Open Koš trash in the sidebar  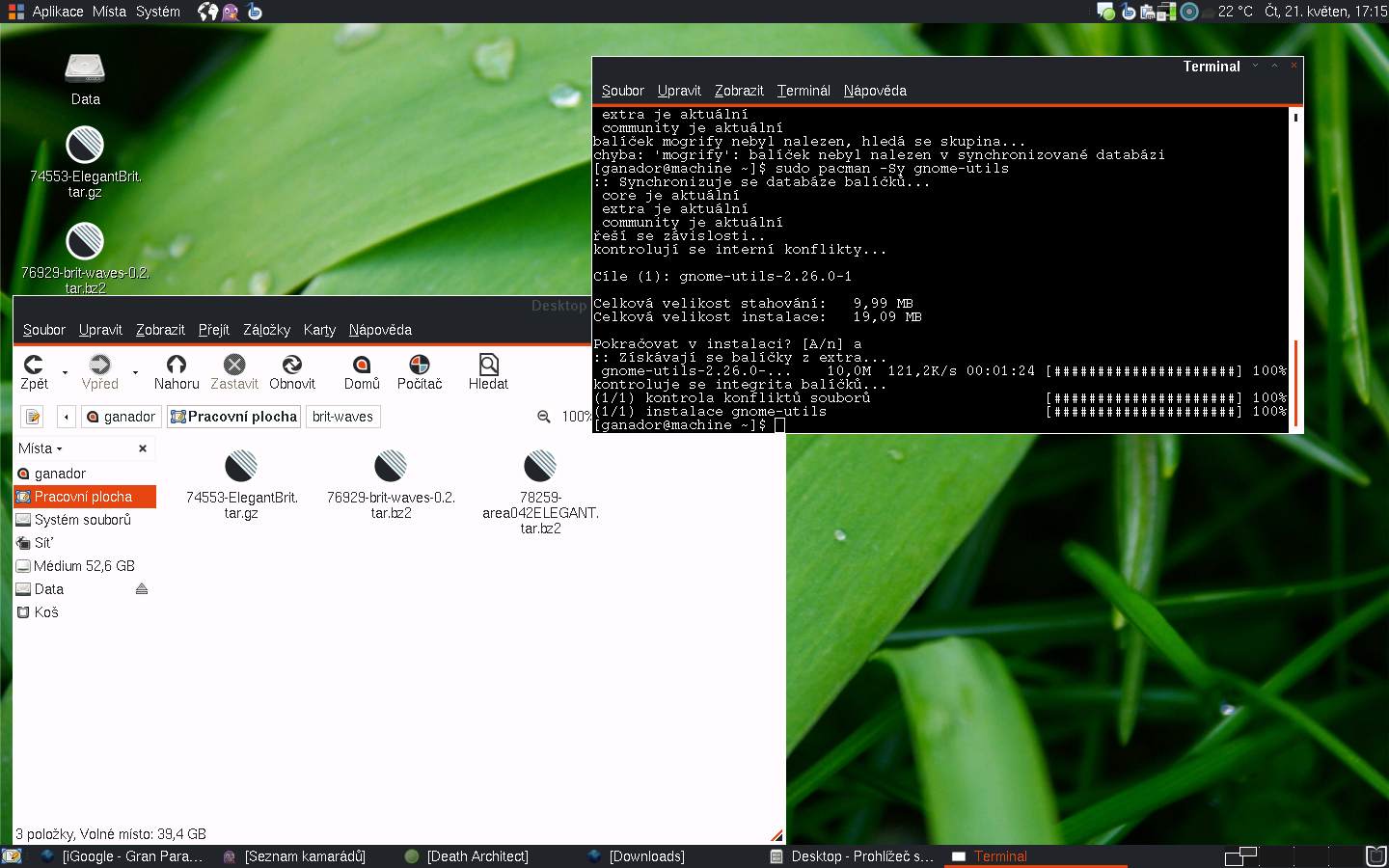tap(85, 612)
